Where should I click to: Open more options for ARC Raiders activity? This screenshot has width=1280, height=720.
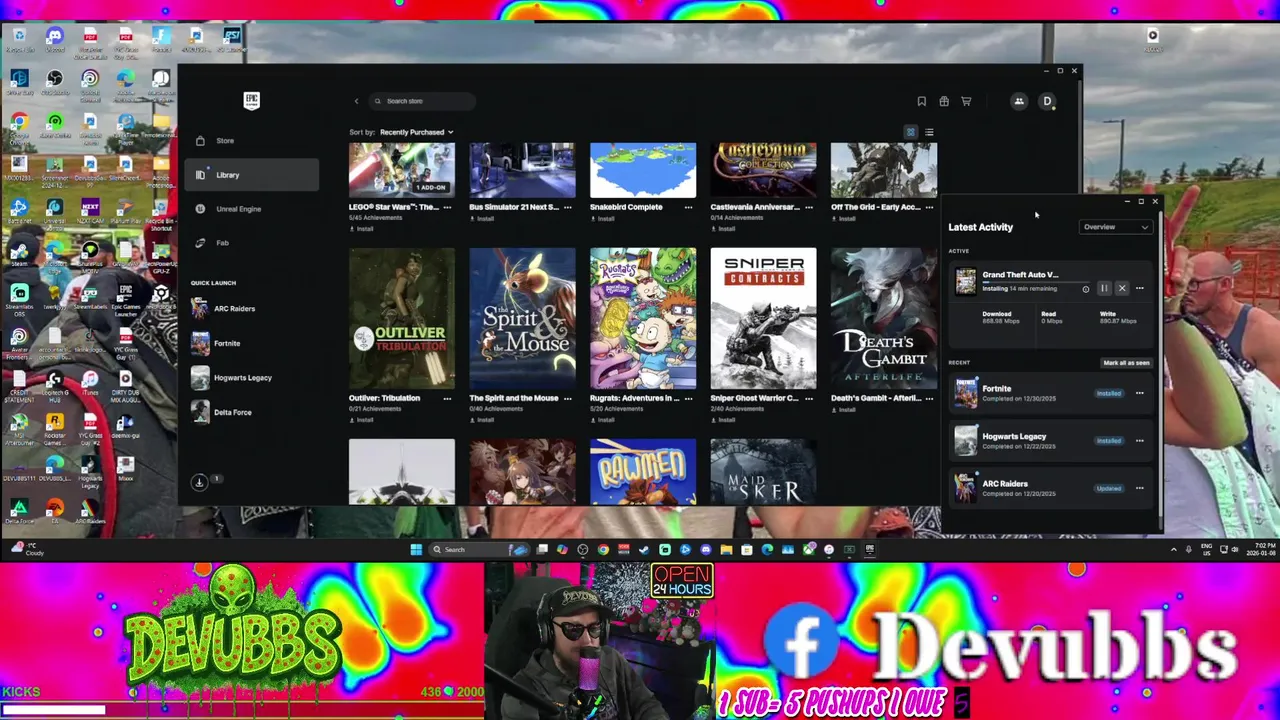tap(1139, 489)
